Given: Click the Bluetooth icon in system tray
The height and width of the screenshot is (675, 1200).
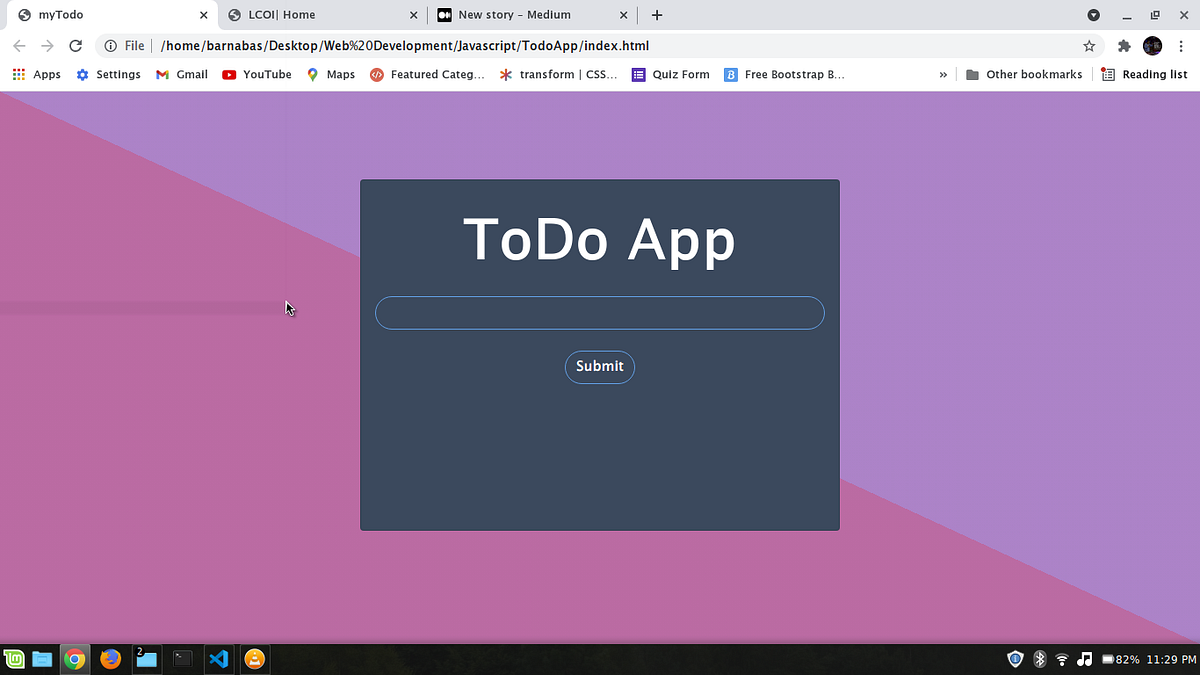Looking at the screenshot, I should coord(1039,659).
